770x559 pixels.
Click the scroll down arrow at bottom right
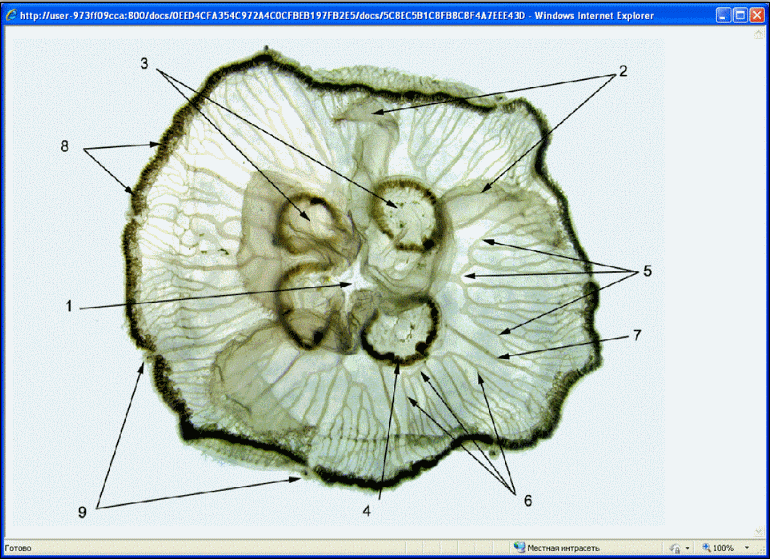(x=759, y=532)
